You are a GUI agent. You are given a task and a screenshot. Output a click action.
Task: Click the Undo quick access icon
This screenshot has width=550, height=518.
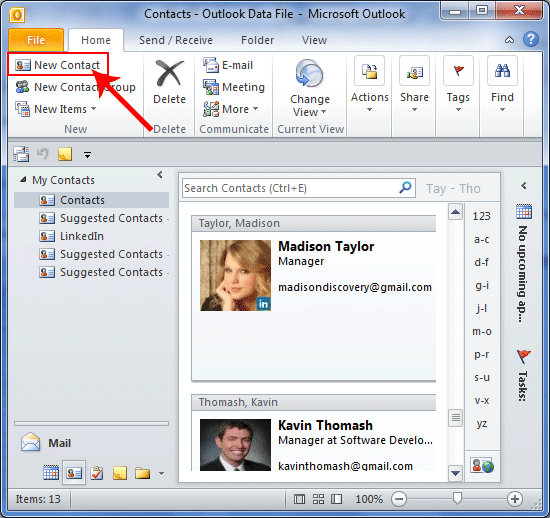(43, 154)
